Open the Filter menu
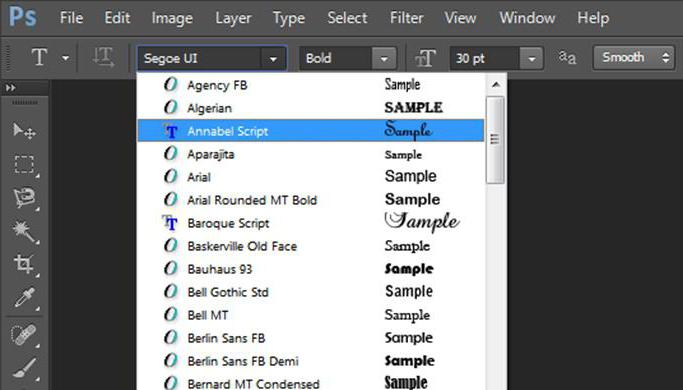683x390 pixels. [x=406, y=18]
